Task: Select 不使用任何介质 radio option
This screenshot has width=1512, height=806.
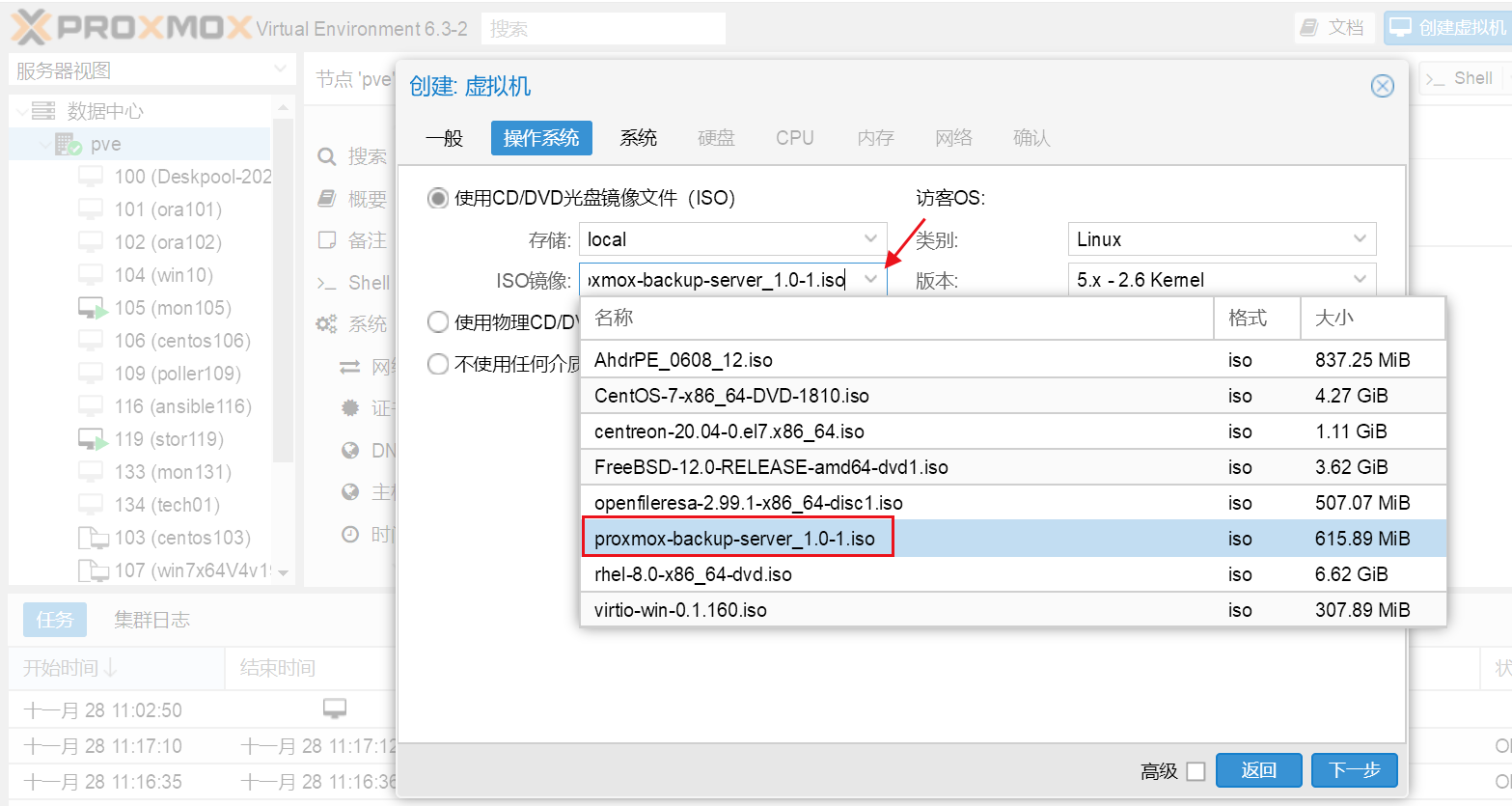Action: (438, 364)
